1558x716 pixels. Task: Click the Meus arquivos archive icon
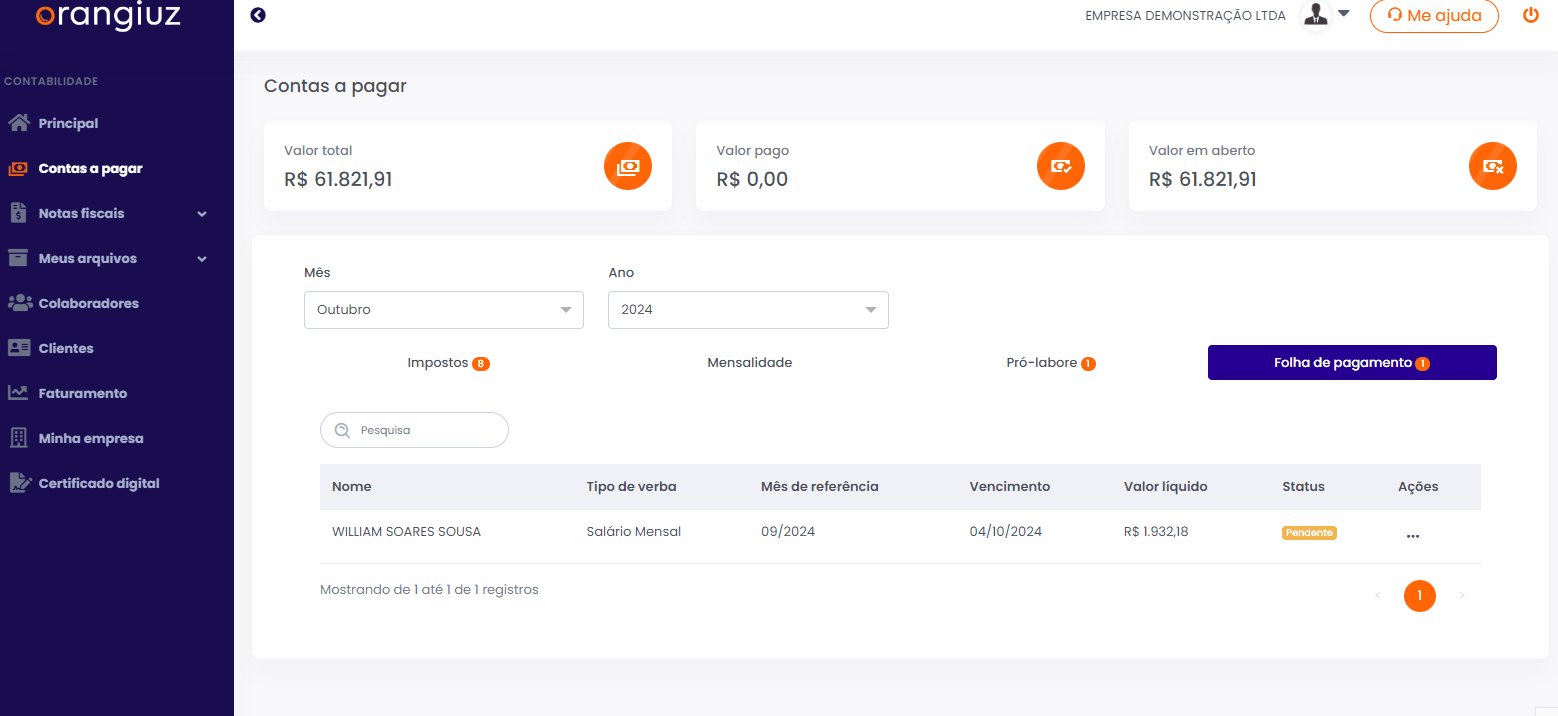[18, 258]
